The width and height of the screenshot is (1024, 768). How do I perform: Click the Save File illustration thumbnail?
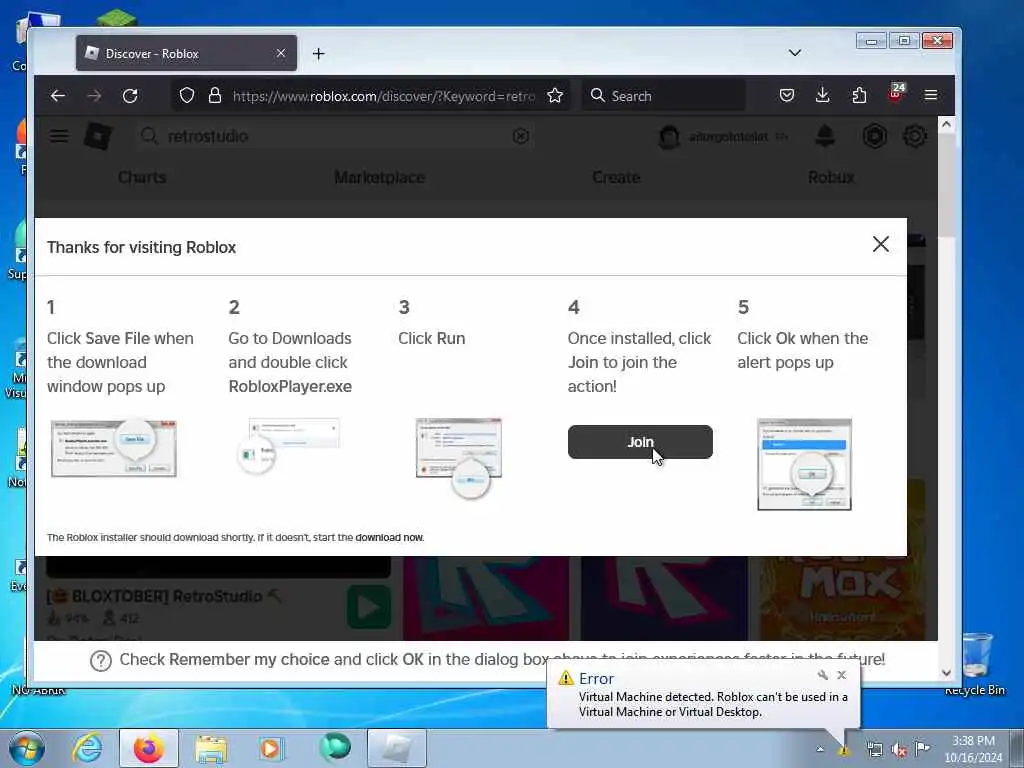click(114, 449)
